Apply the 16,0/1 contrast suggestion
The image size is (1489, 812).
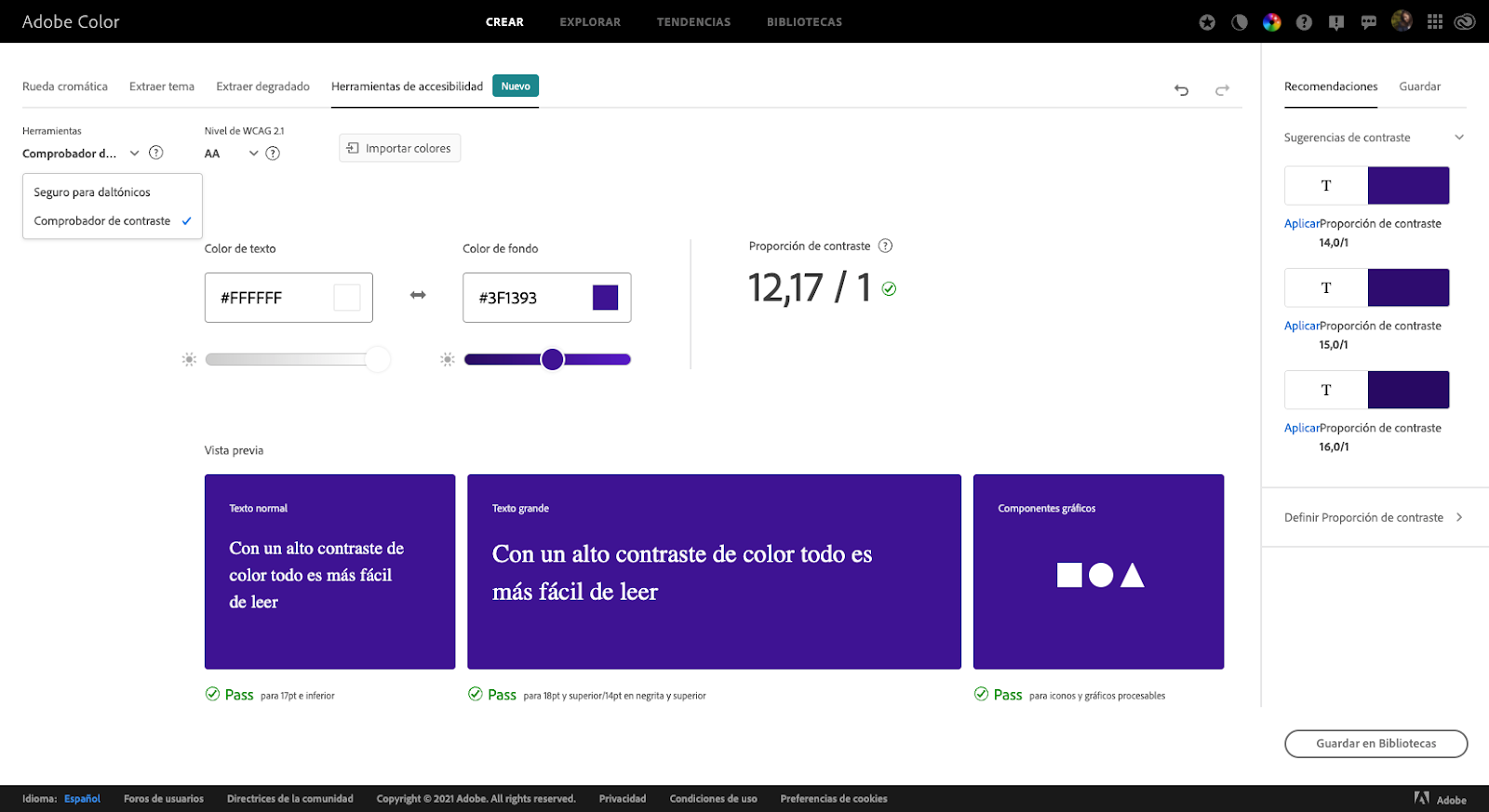(1302, 429)
